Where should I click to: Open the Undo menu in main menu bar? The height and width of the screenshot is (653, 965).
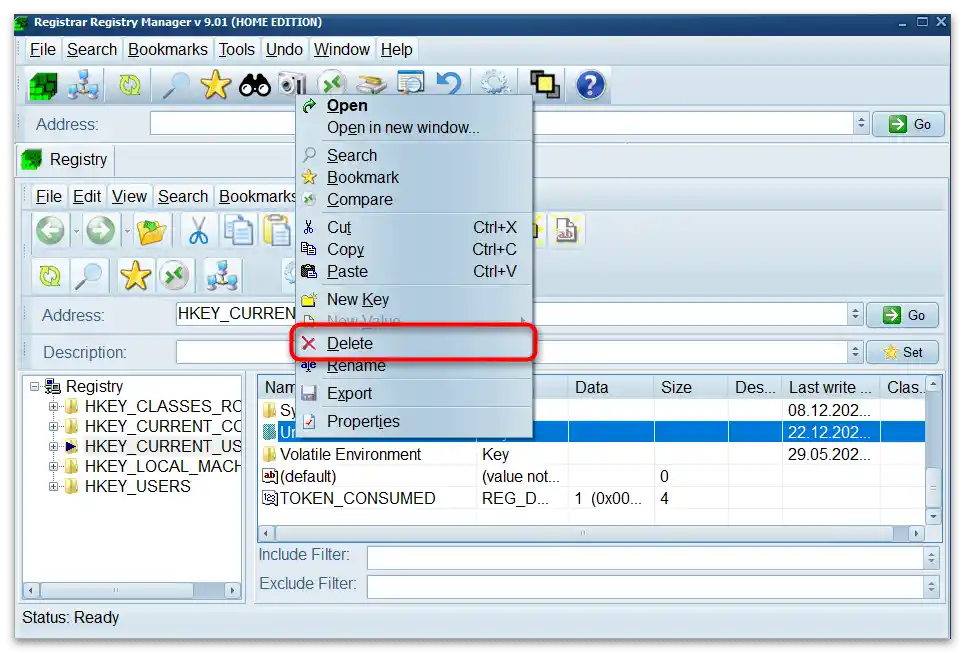click(x=284, y=49)
